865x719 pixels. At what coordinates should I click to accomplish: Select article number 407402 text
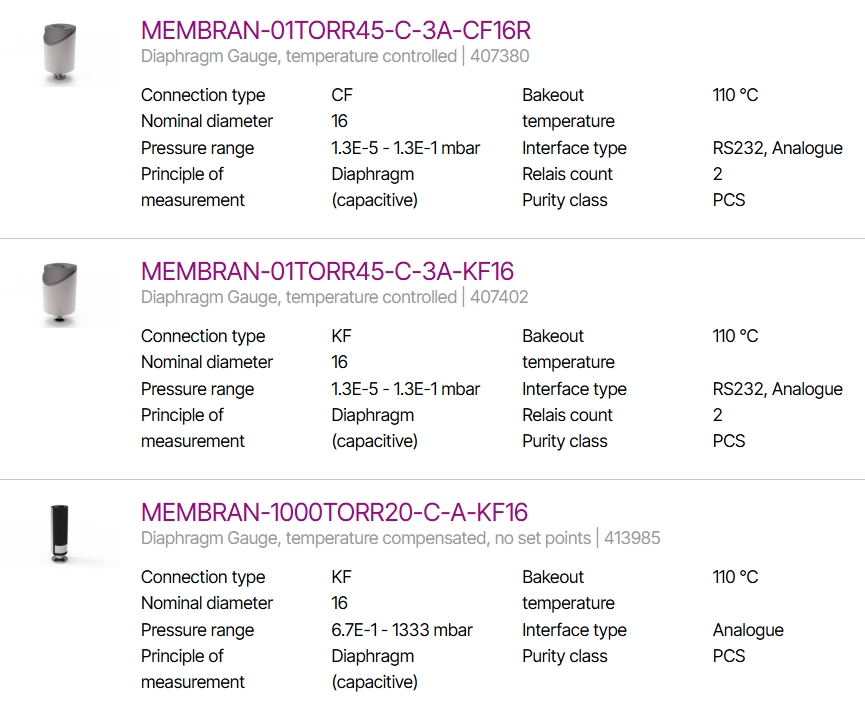click(499, 297)
